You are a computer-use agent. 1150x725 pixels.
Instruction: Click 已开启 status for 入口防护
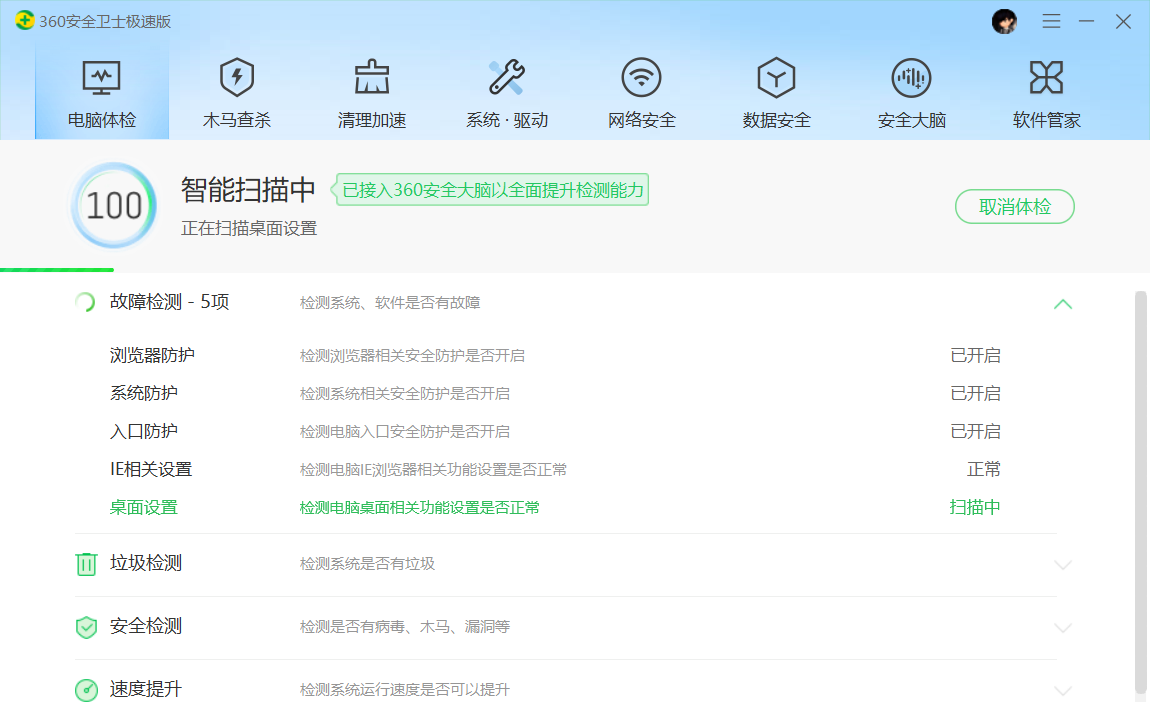tap(975, 432)
